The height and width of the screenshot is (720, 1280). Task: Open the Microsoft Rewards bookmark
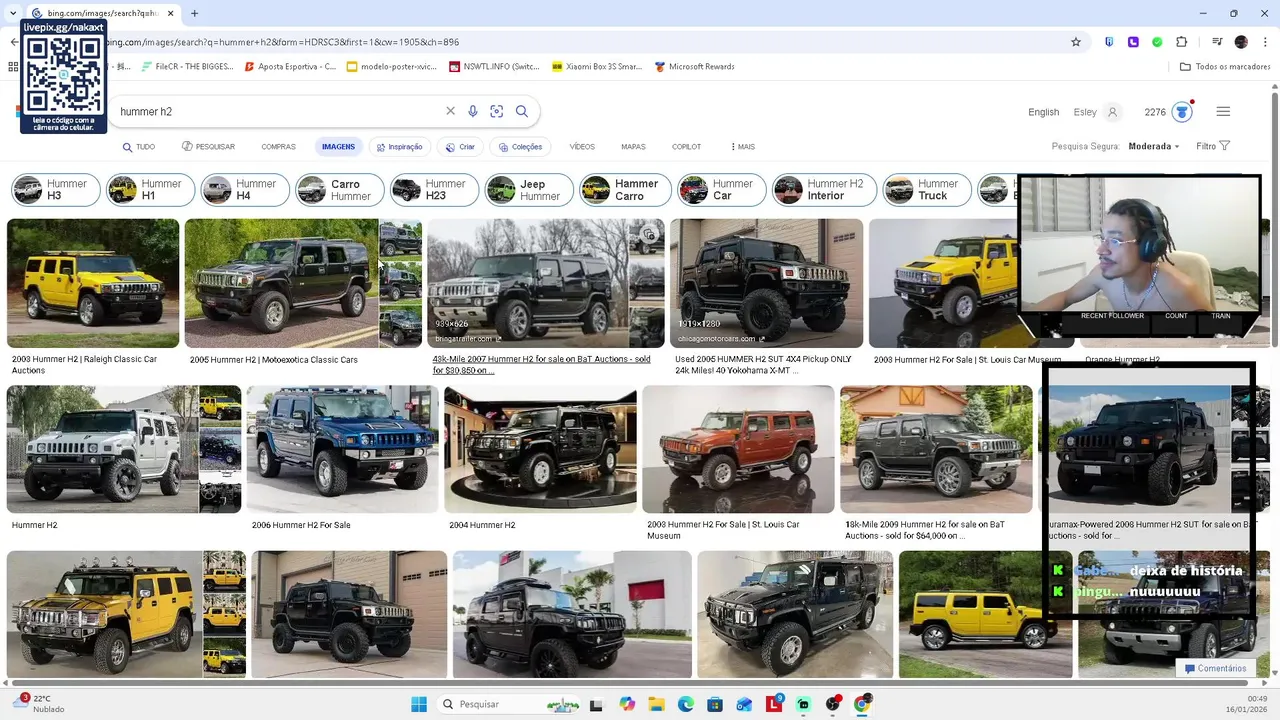tap(694, 67)
